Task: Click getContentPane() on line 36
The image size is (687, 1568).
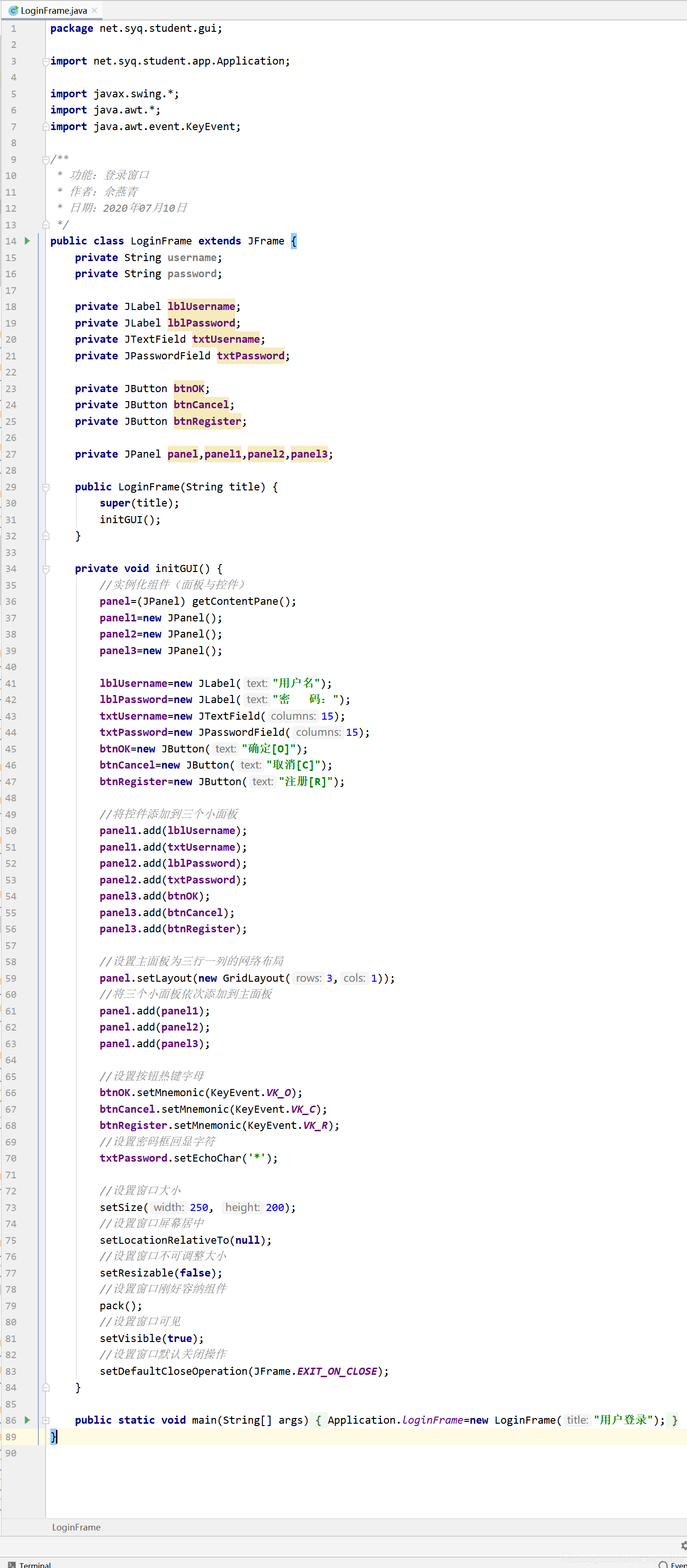Action: [x=241, y=601]
